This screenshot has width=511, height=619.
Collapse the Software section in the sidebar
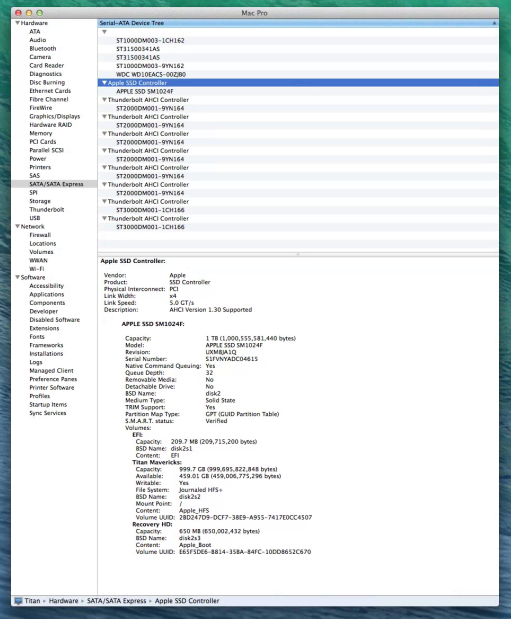pos(17,277)
